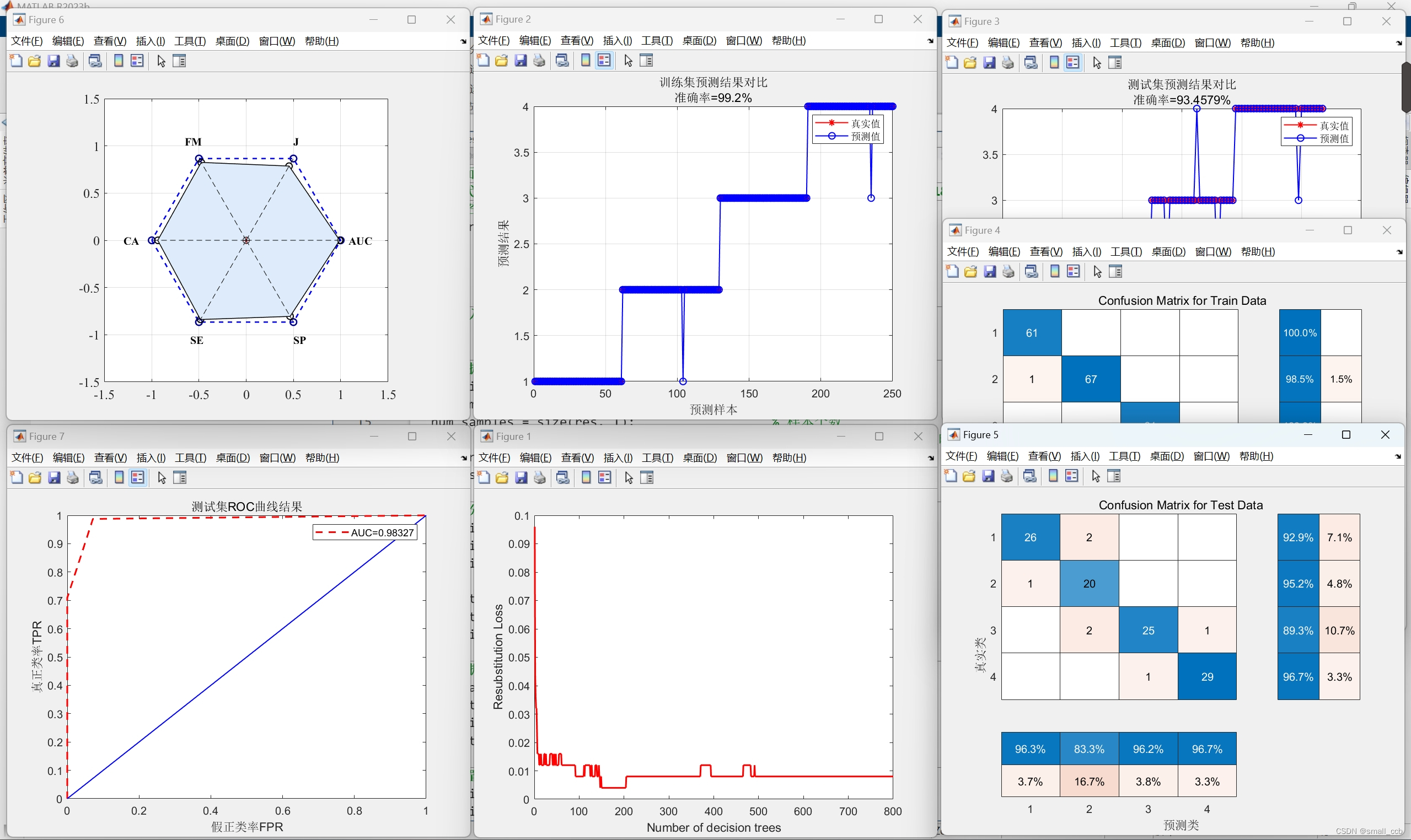Open 插入(I) menu in Figure 7
Viewport: 1411px width, 840px height.
coord(151,458)
